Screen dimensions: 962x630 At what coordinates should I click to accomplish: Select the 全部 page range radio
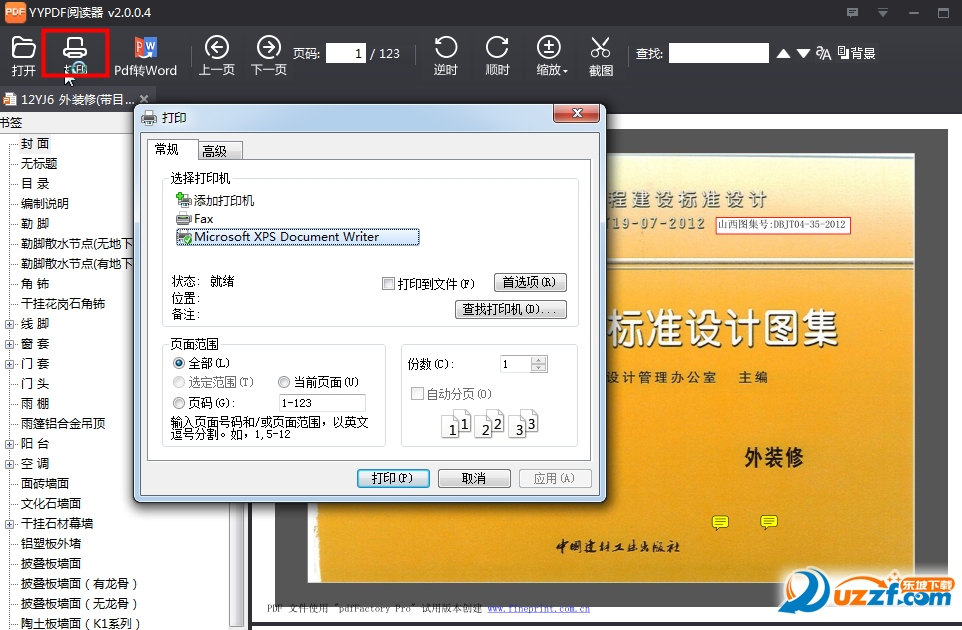[179, 363]
